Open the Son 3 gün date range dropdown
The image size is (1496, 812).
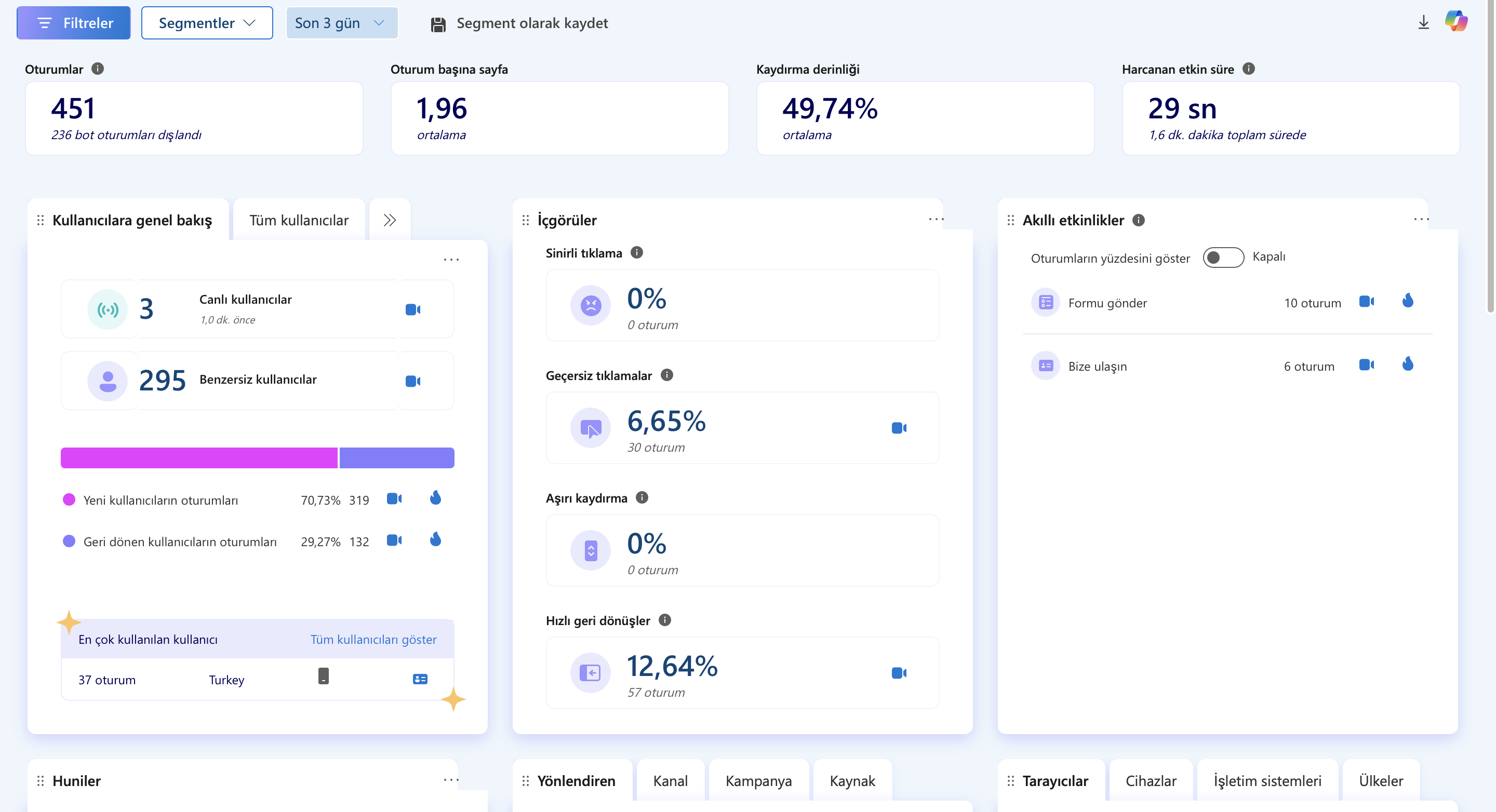click(x=341, y=23)
